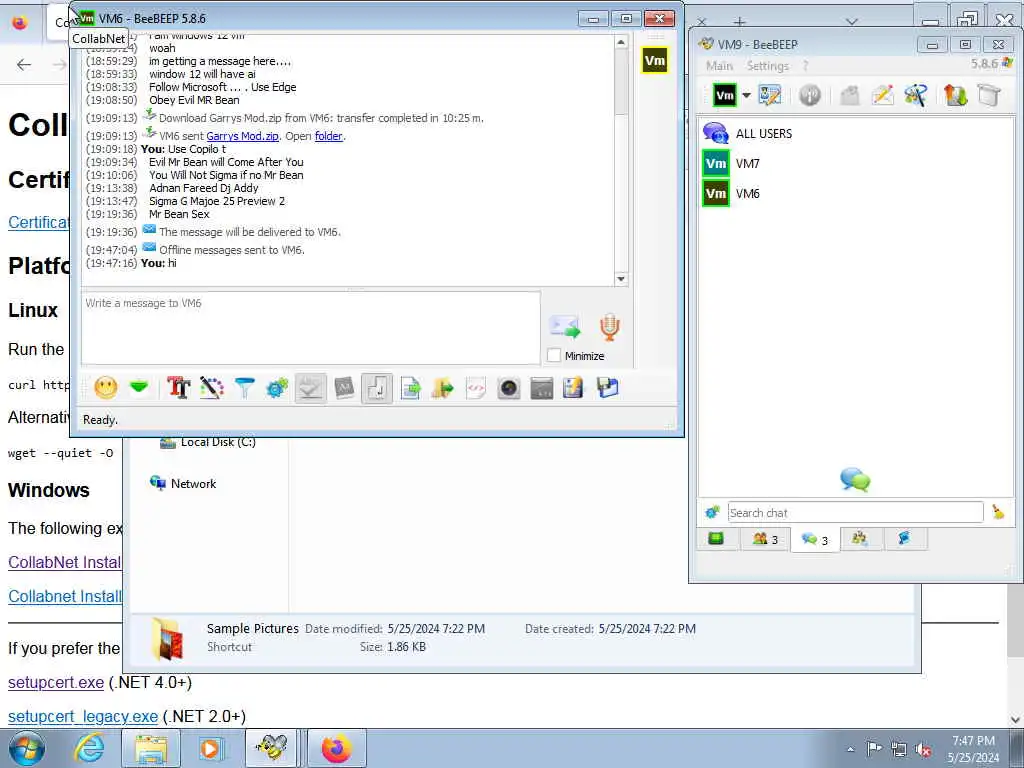1024x768 pixels.
Task: Click the broom clear search icon
Action: (998, 513)
